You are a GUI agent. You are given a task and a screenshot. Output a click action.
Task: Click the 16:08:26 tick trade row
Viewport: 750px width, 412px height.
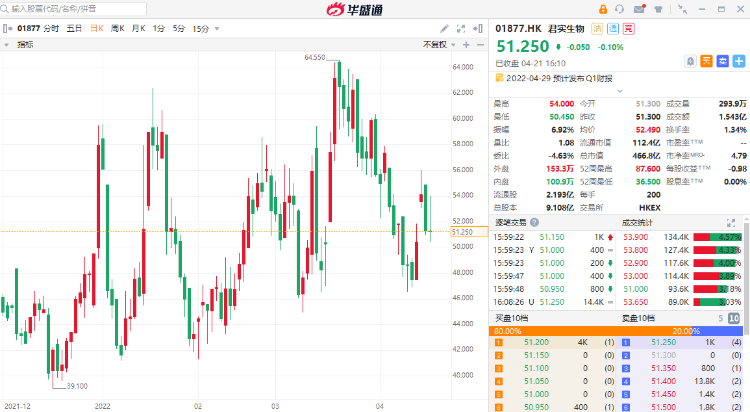(x=553, y=302)
